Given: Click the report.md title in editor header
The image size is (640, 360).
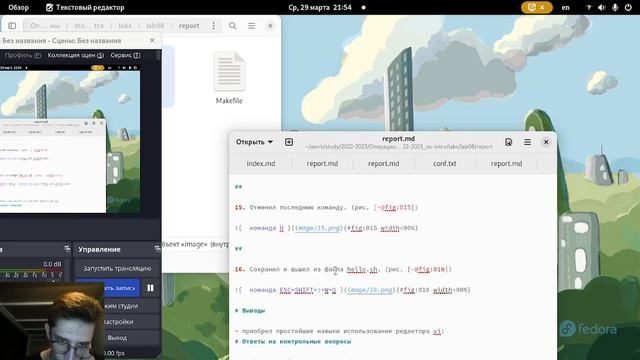Looking at the screenshot, I should click(398, 139).
